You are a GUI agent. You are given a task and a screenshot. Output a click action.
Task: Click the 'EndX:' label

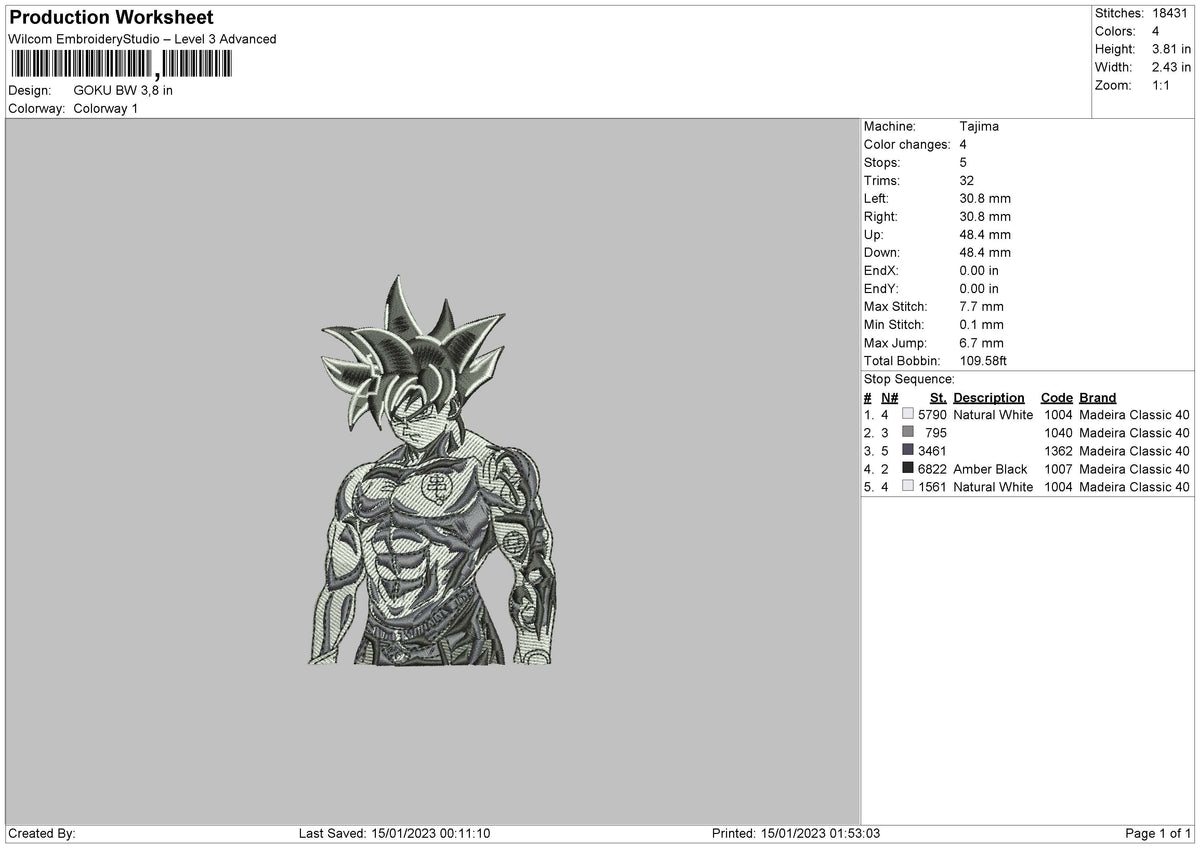point(881,271)
